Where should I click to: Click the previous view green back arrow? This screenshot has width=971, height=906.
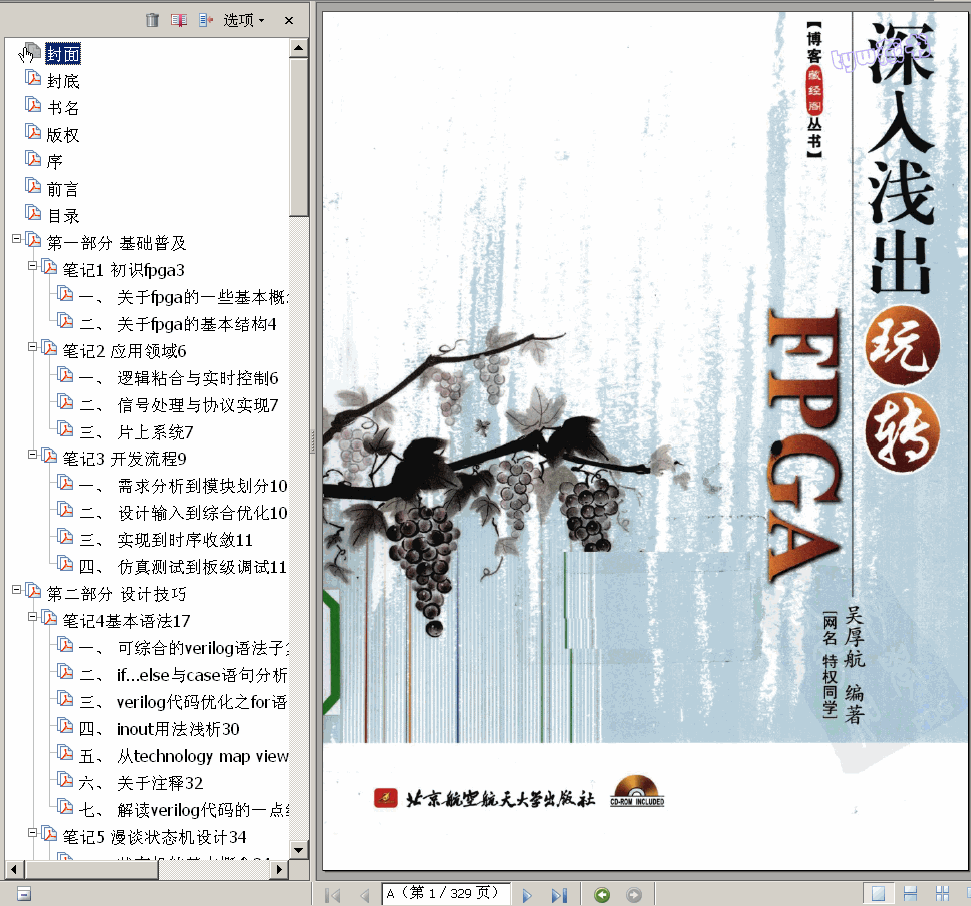click(x=602, y=895)
